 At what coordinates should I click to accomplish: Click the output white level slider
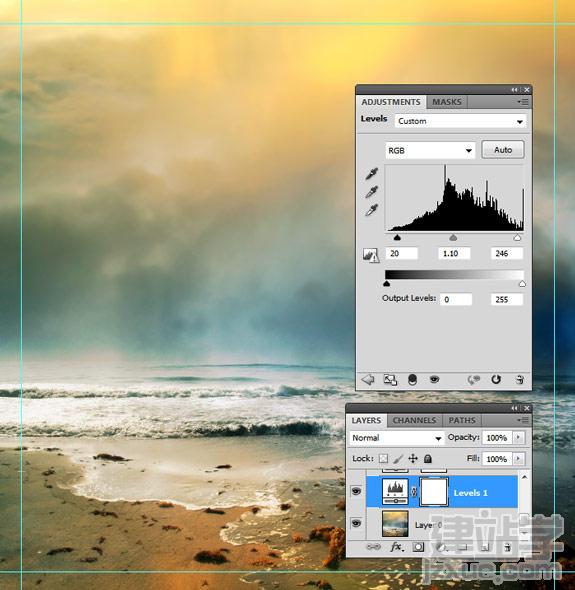522,284
